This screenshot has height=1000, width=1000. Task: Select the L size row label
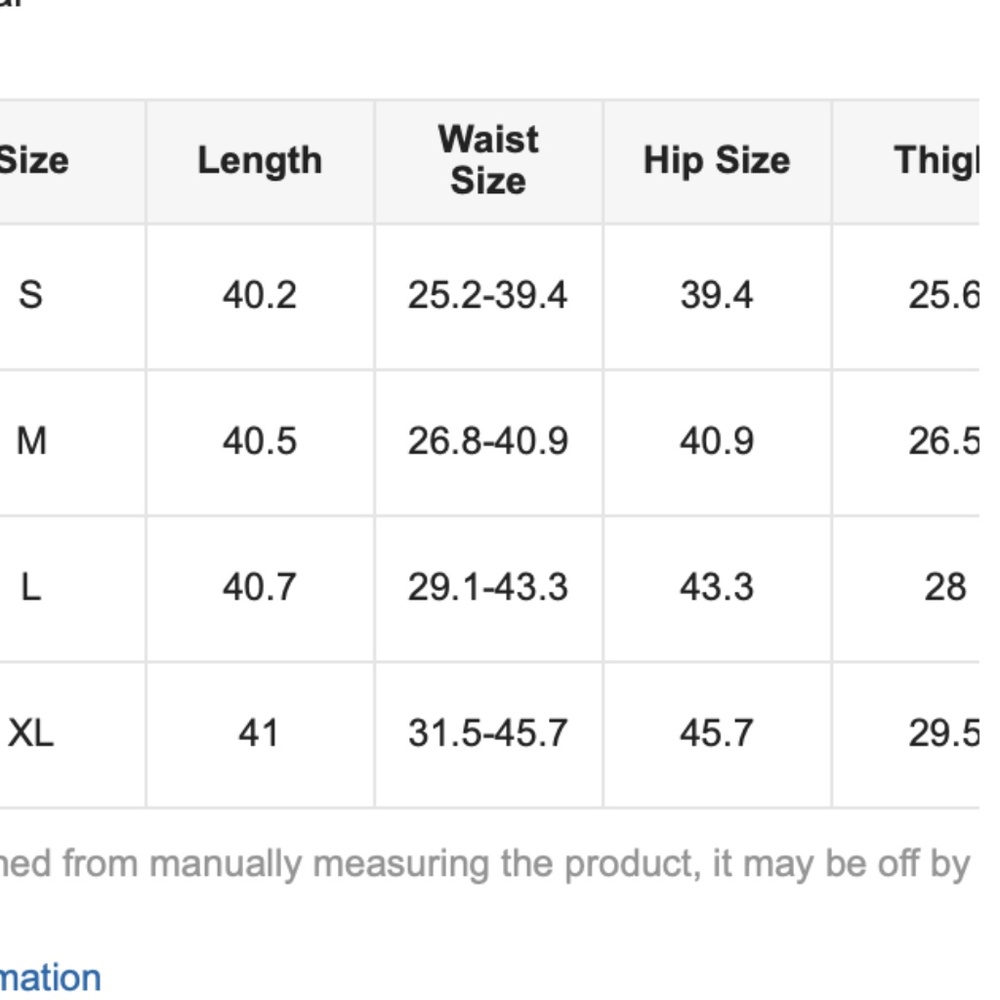pos(31,587)
